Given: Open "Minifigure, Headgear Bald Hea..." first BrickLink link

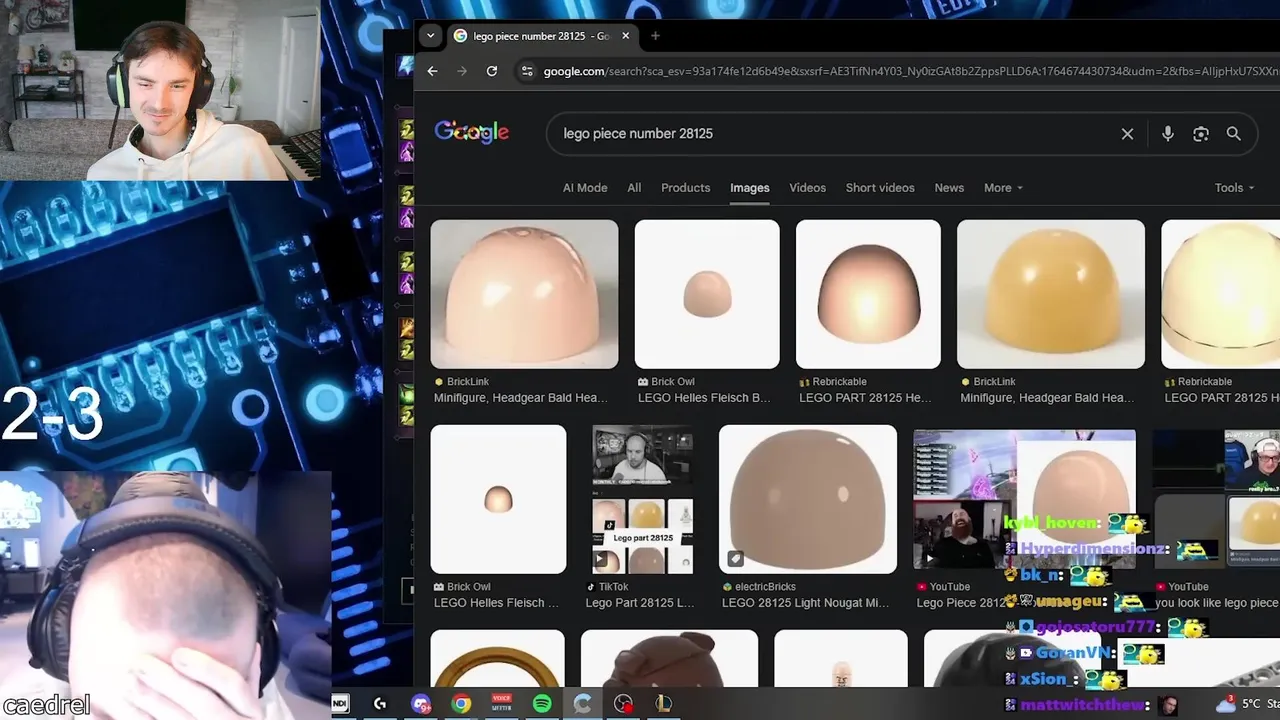Looking at the screenshot, I should pos(520,398).
